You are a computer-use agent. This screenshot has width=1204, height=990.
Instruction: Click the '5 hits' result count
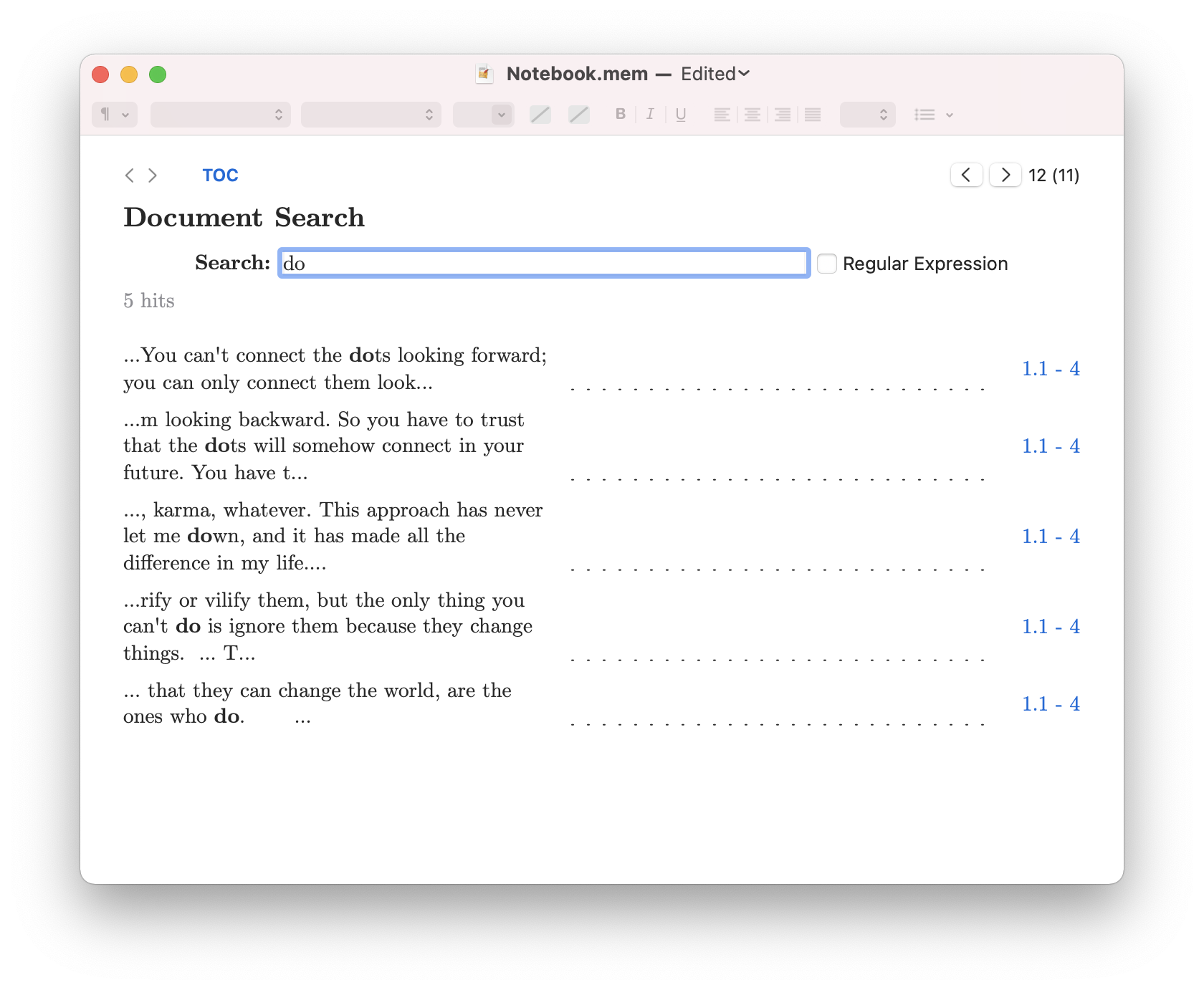tap(149, 301)
